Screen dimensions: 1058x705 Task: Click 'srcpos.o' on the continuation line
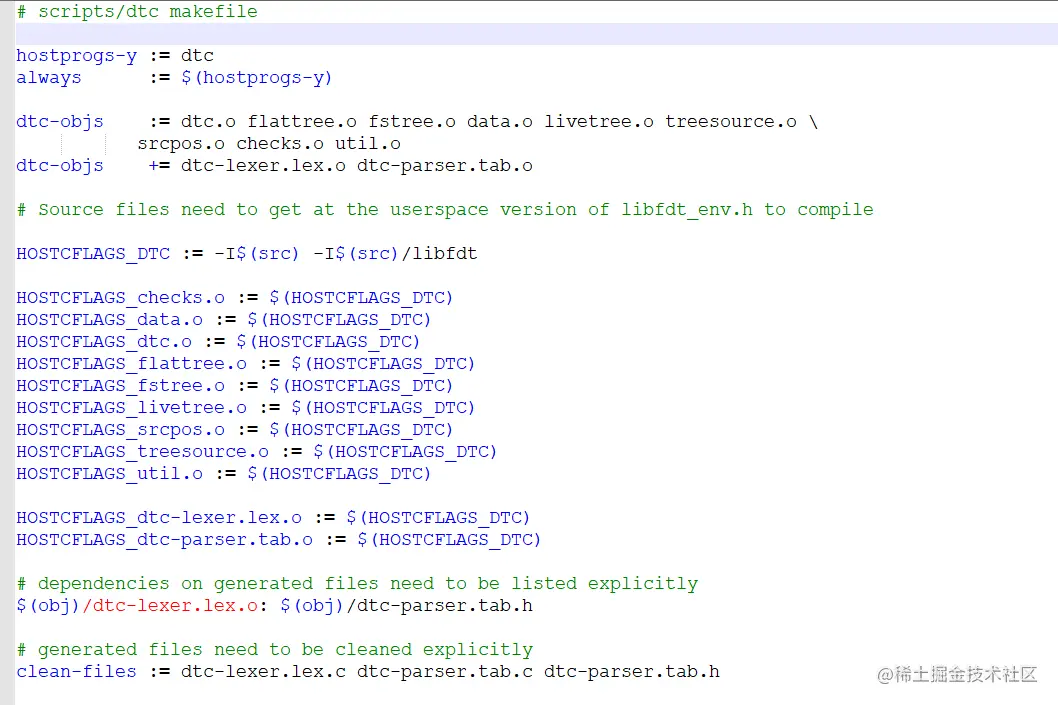[181, 144]
